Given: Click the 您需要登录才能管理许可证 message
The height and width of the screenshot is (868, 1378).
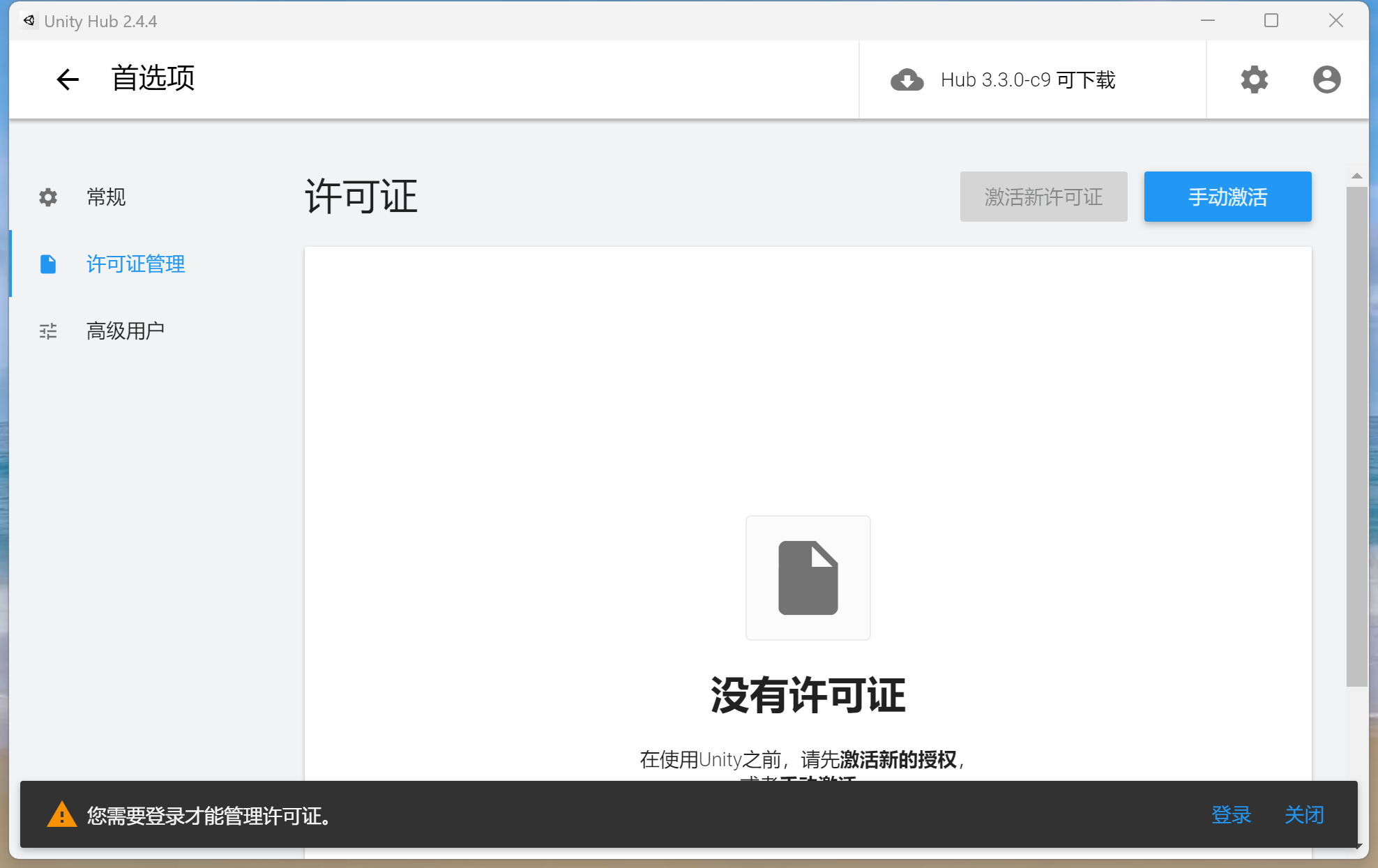Looking at the screenshot, I should [x=209, y=815].
